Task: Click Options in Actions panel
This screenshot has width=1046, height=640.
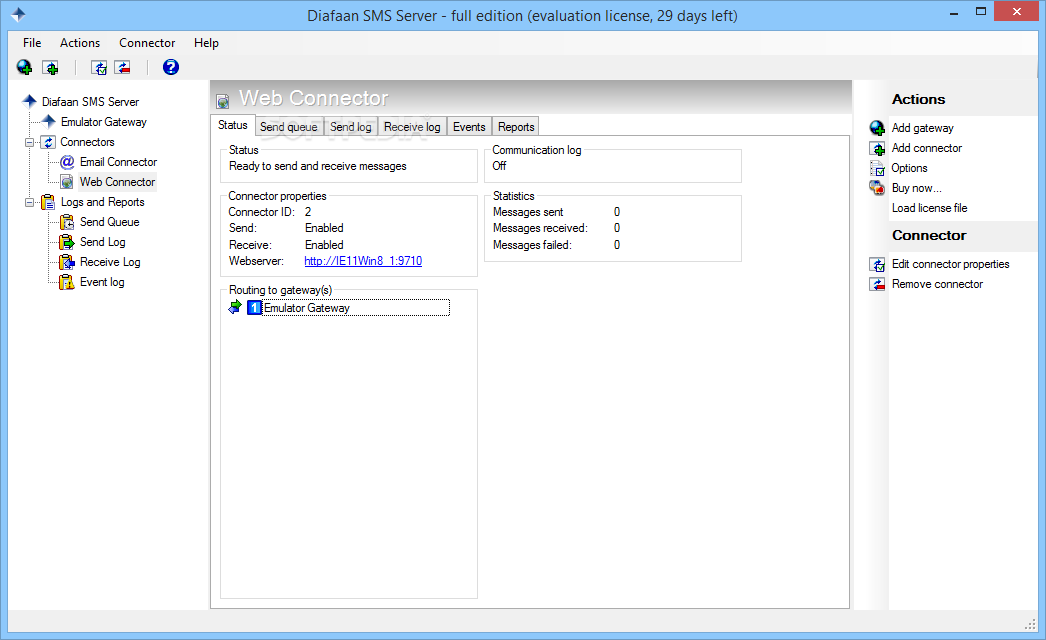Action: click(909, 168)
